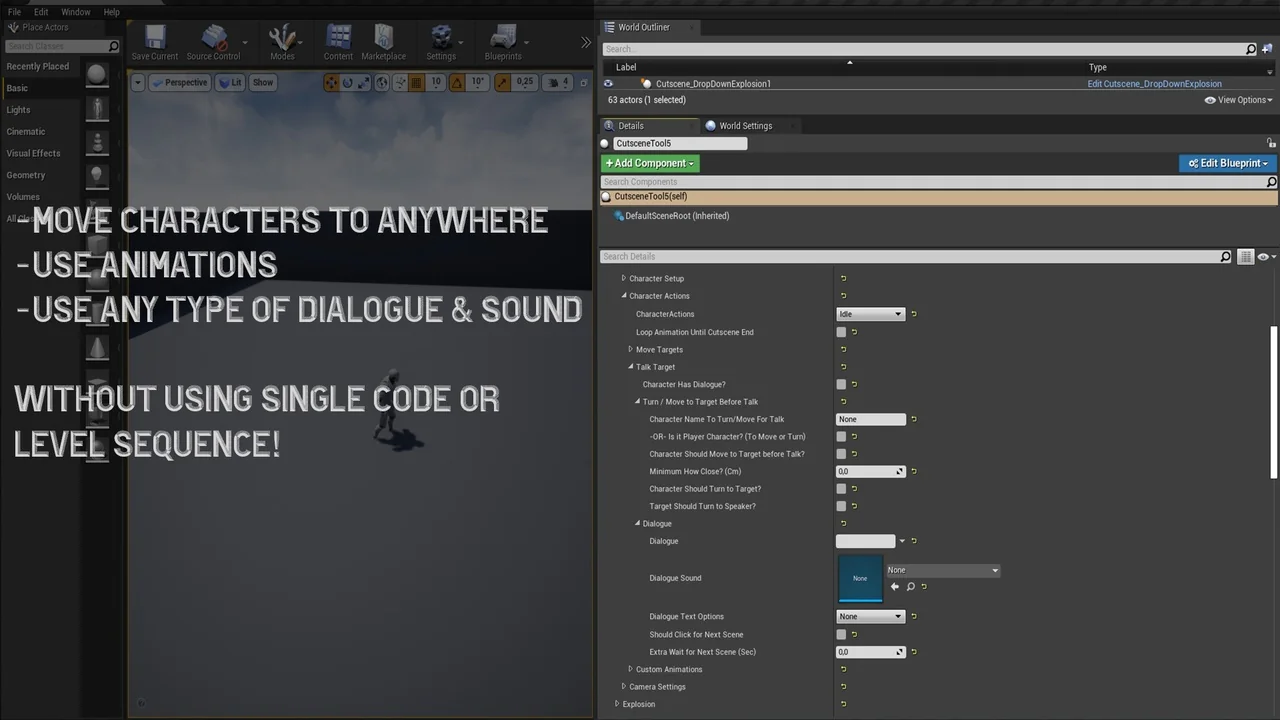Click the Search Details input field
The image size is (1280, 720).
(x=910, y=257)
